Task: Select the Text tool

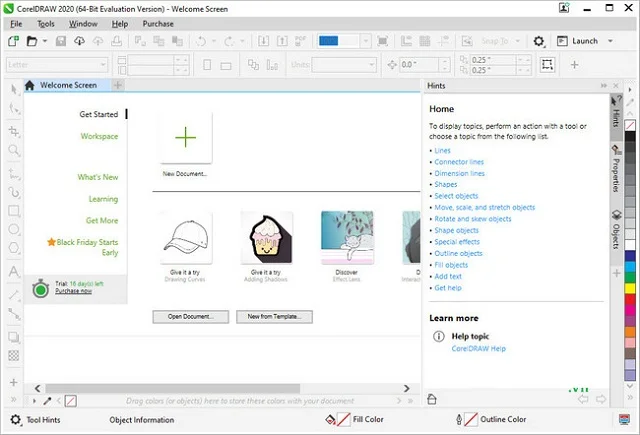Action: [14, 271]
